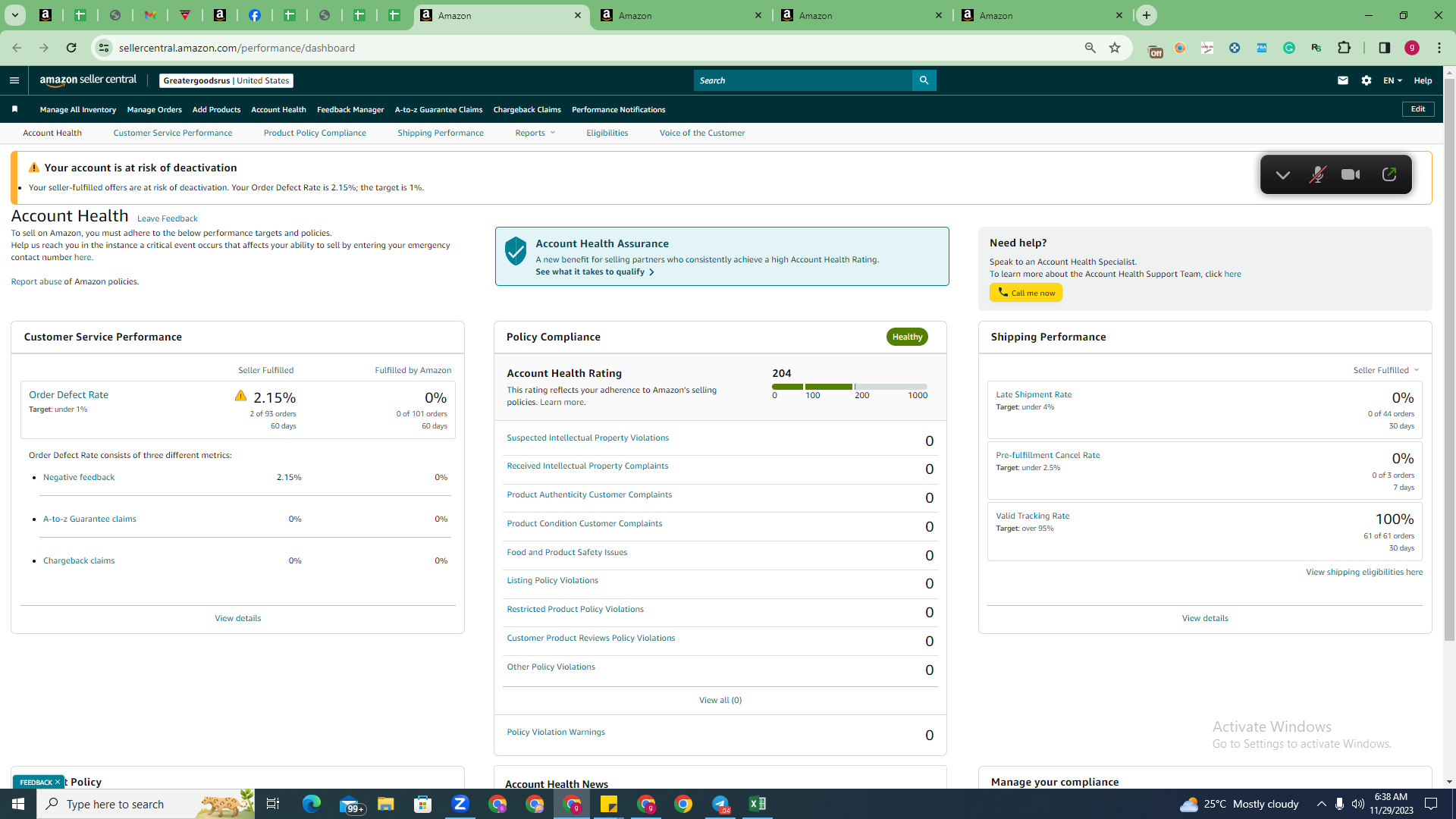The width and height of the screenshot is (1456, 819).
Task: Click the Amazon Seller Central logo
Action: click(x=88, y=80)
